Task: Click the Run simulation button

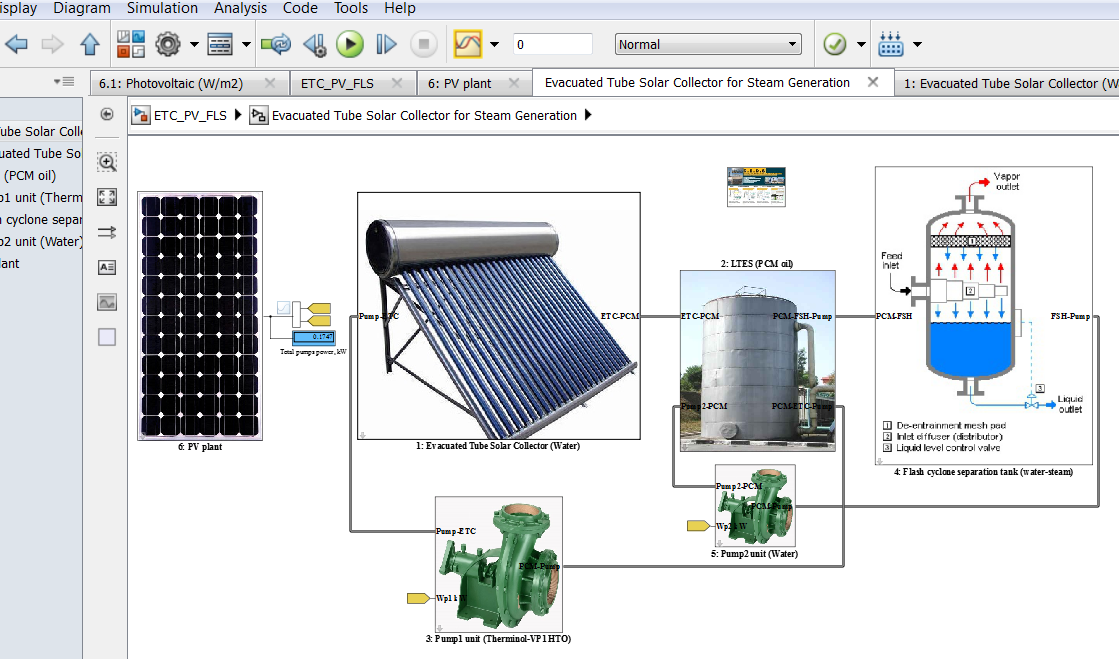Action: (350, 44)
